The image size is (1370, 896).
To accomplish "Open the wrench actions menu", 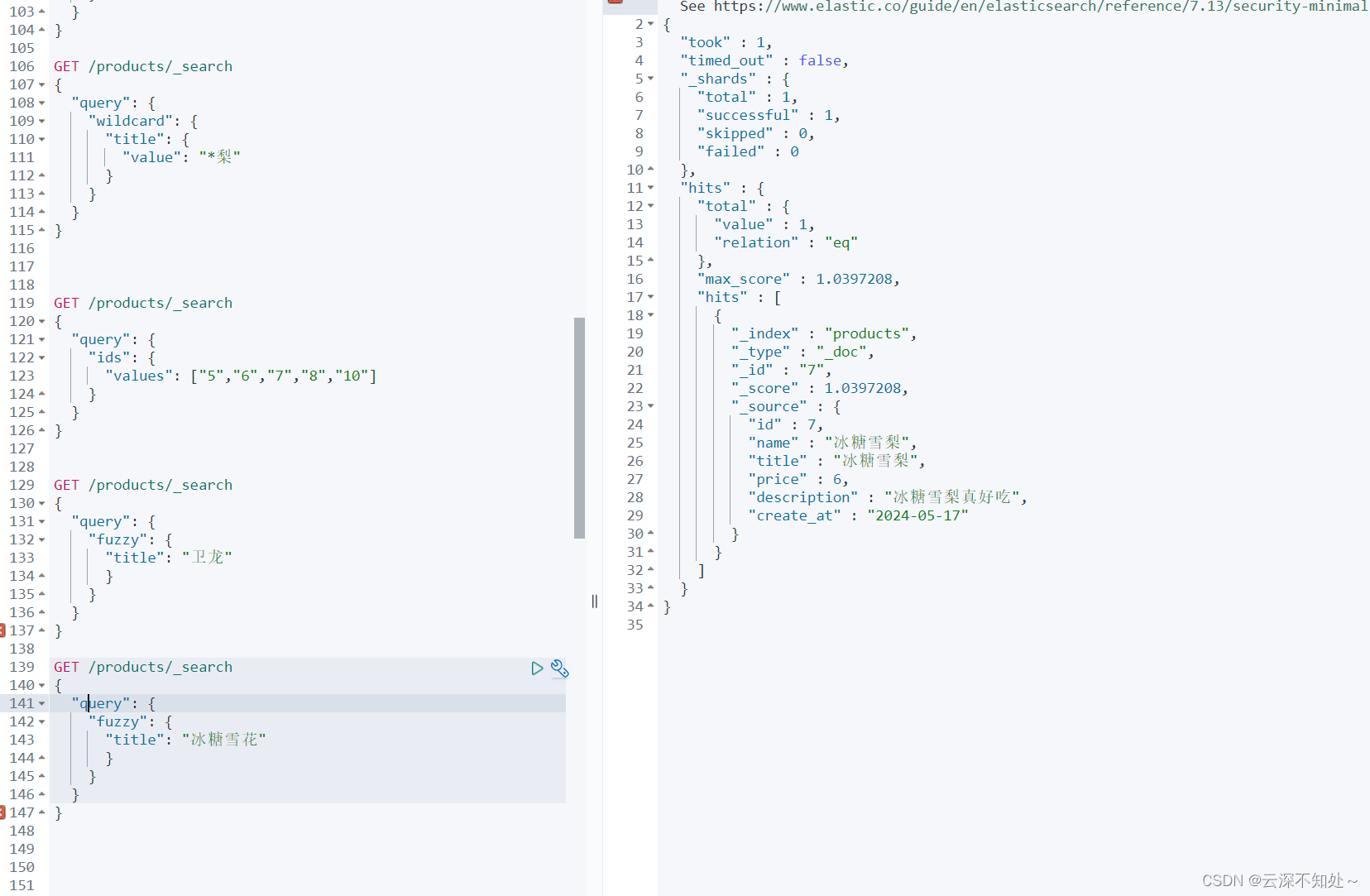I will (560, 668).
